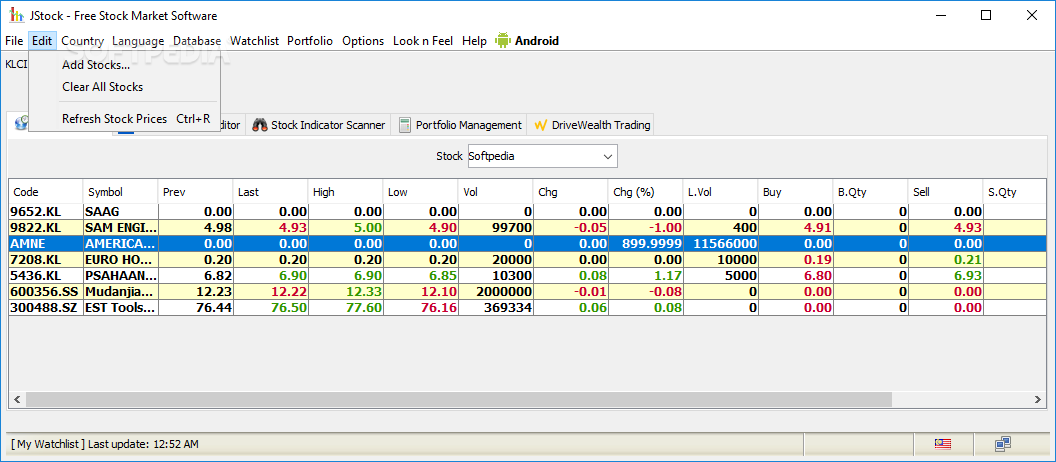Image resolution: width=1056 pixels, height=462 pixels.
Task: Click the Mudanjia... symbol cell
Action: click(x=120, y=292)
